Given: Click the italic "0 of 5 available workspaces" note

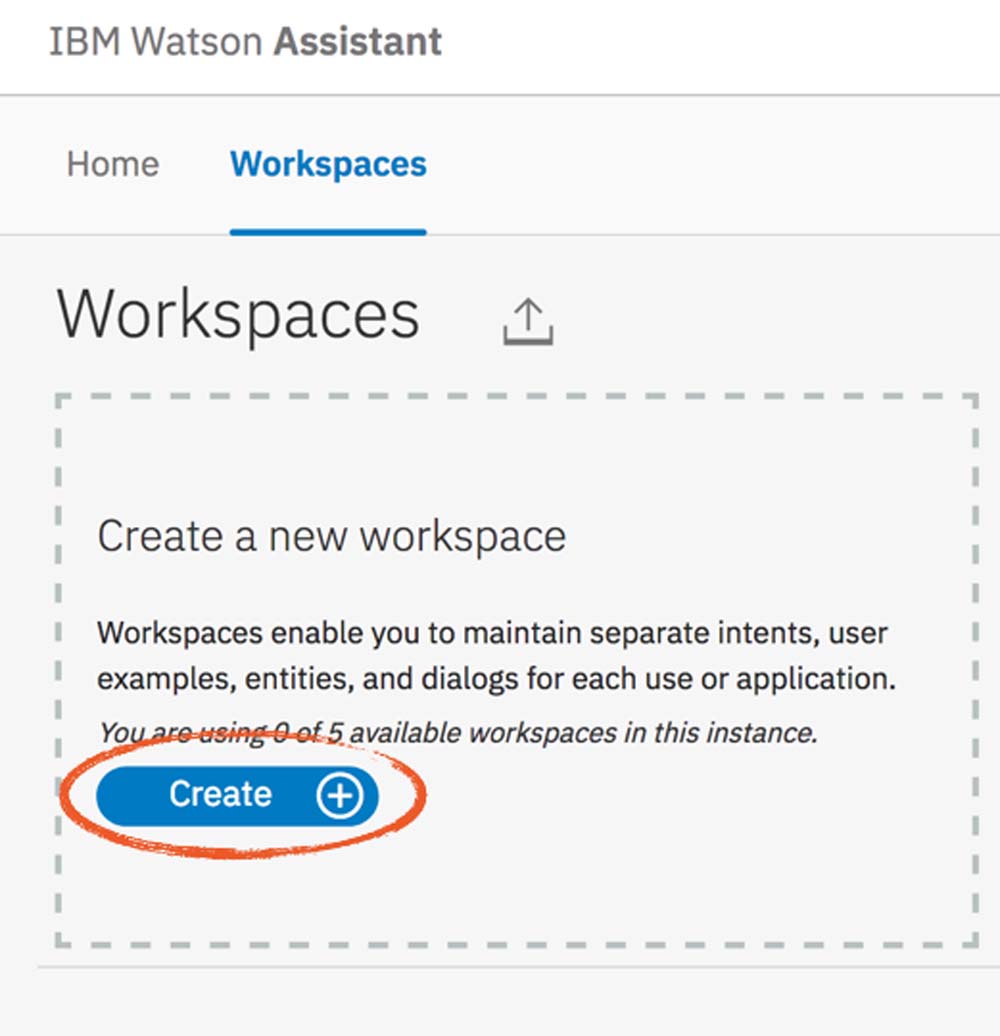Looking at the screenshot, I should click(457, 732).
